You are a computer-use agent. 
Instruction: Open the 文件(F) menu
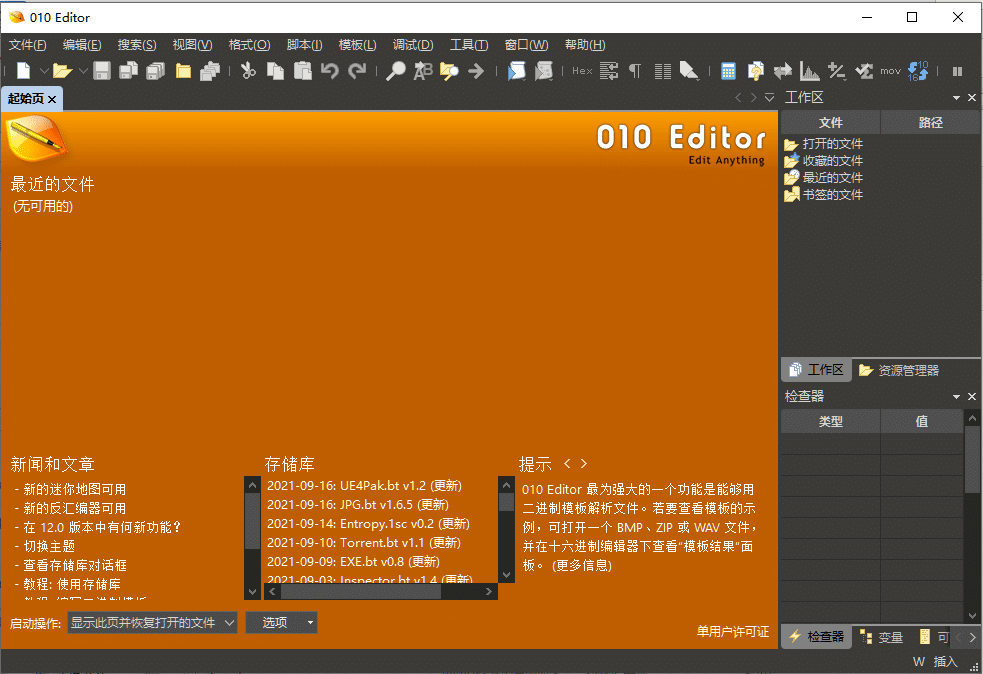click(x=28, y=45)
